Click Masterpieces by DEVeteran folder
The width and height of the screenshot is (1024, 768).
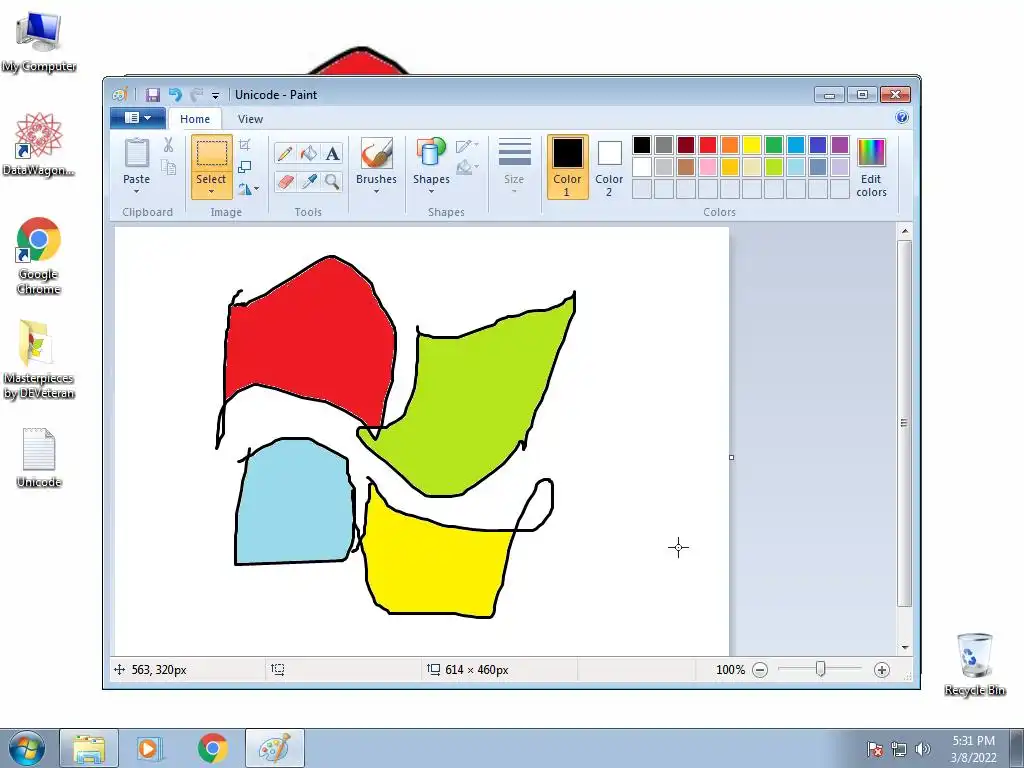pos(39,359)
